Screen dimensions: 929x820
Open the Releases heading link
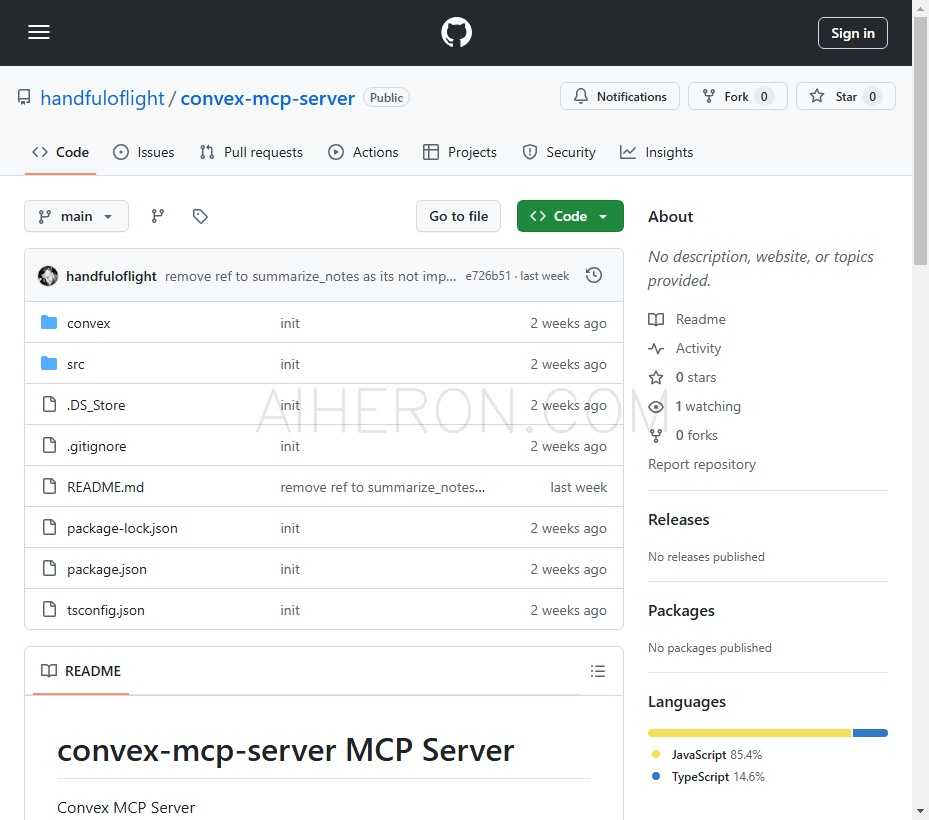pyautogui.click(x=678, y=520)
